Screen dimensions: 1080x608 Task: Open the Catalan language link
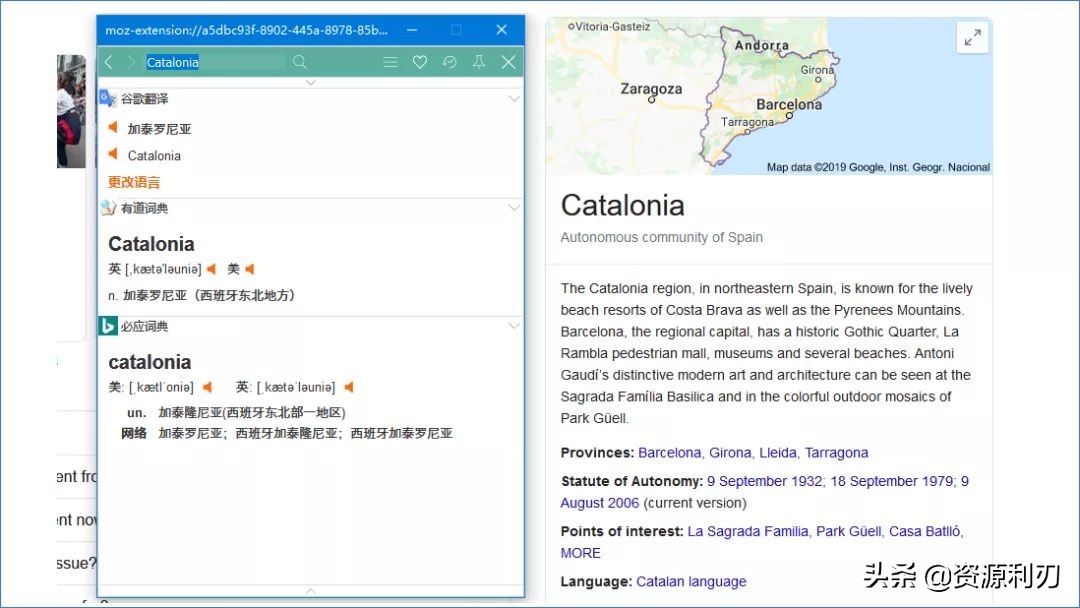click(x=691, y=581)
